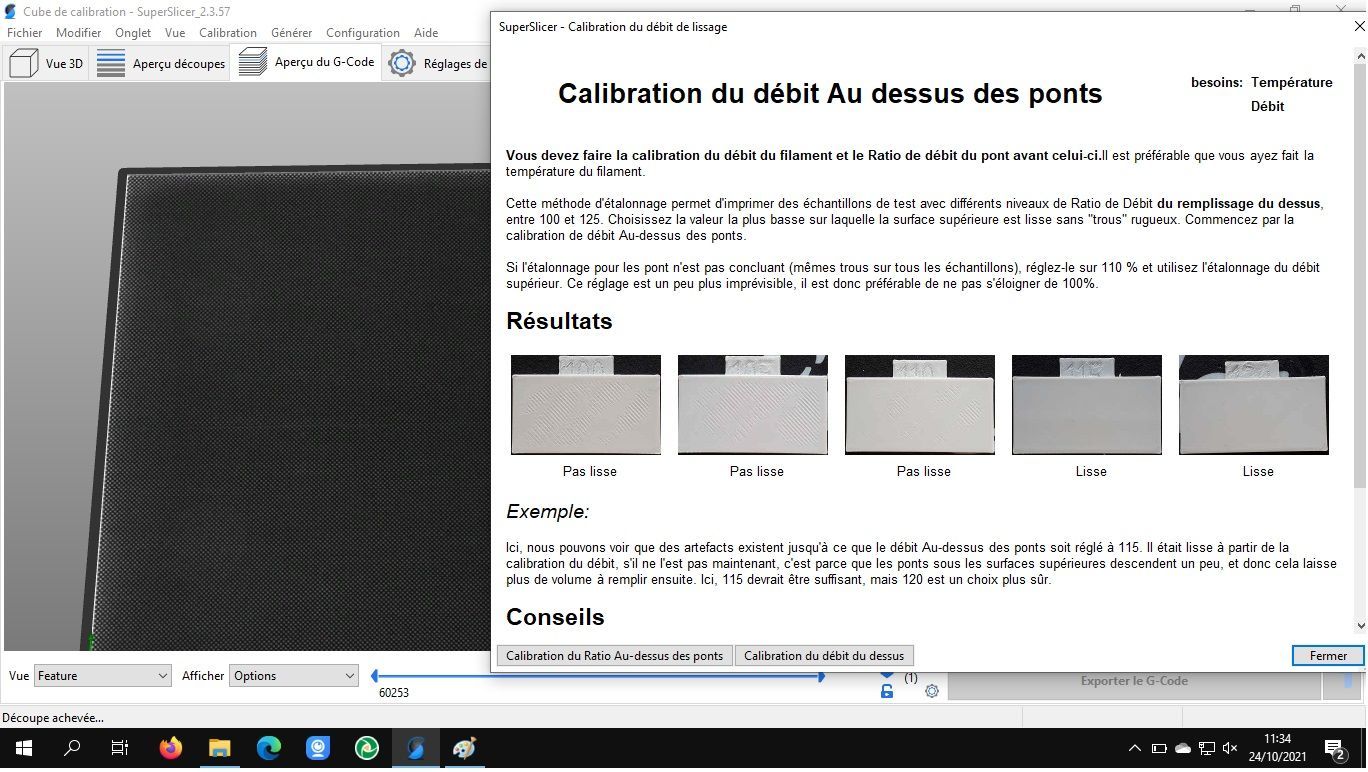
Task: Launch Firefox from the taskbar
Action: (171, 748)
